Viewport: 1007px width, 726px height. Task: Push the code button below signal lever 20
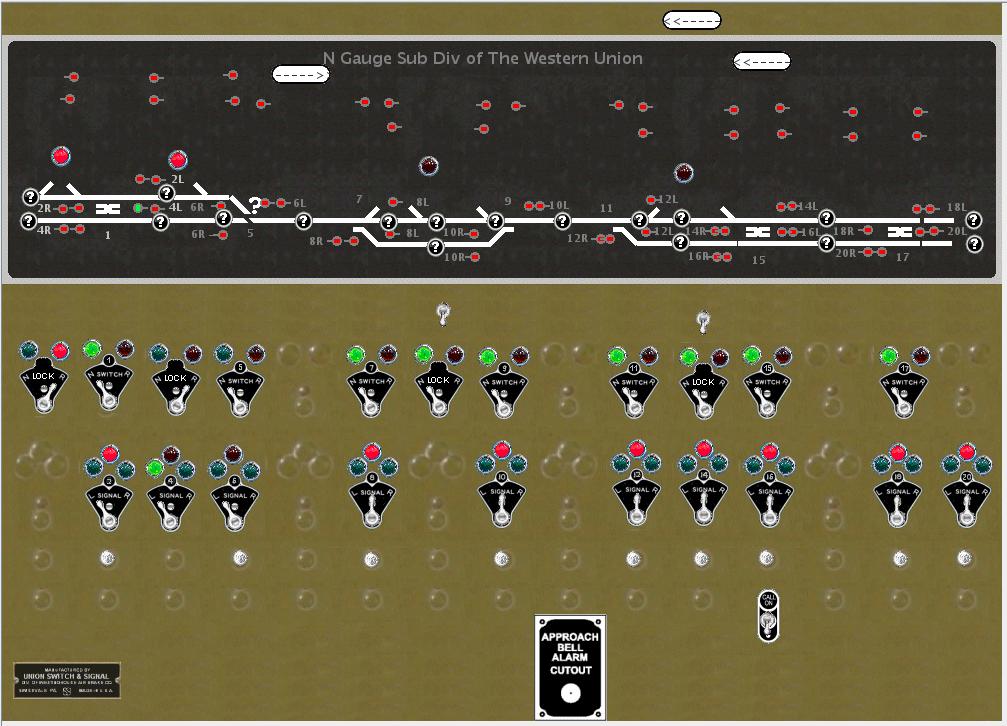[x=965, y=558]
